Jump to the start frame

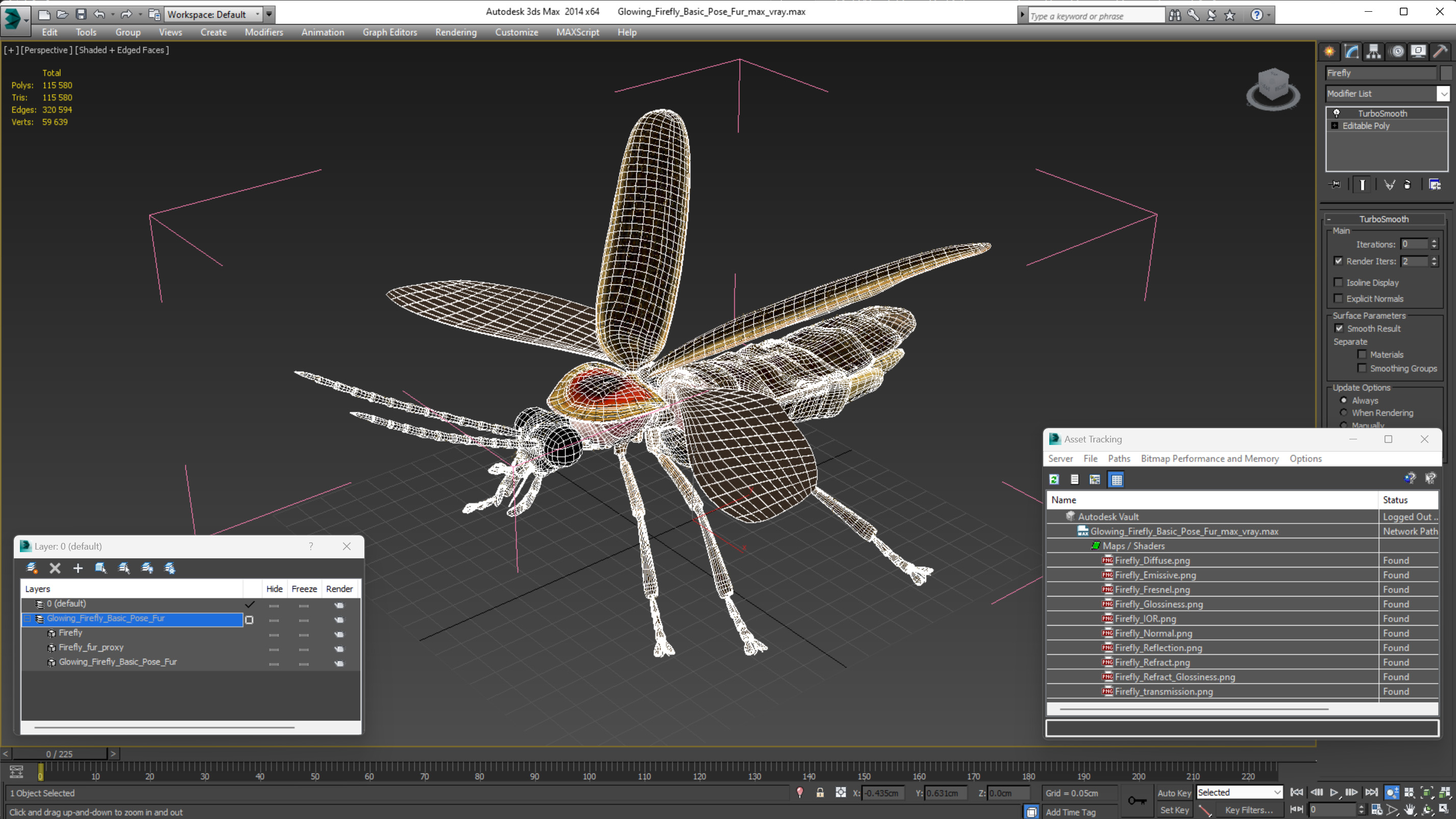click(1297, 792)
